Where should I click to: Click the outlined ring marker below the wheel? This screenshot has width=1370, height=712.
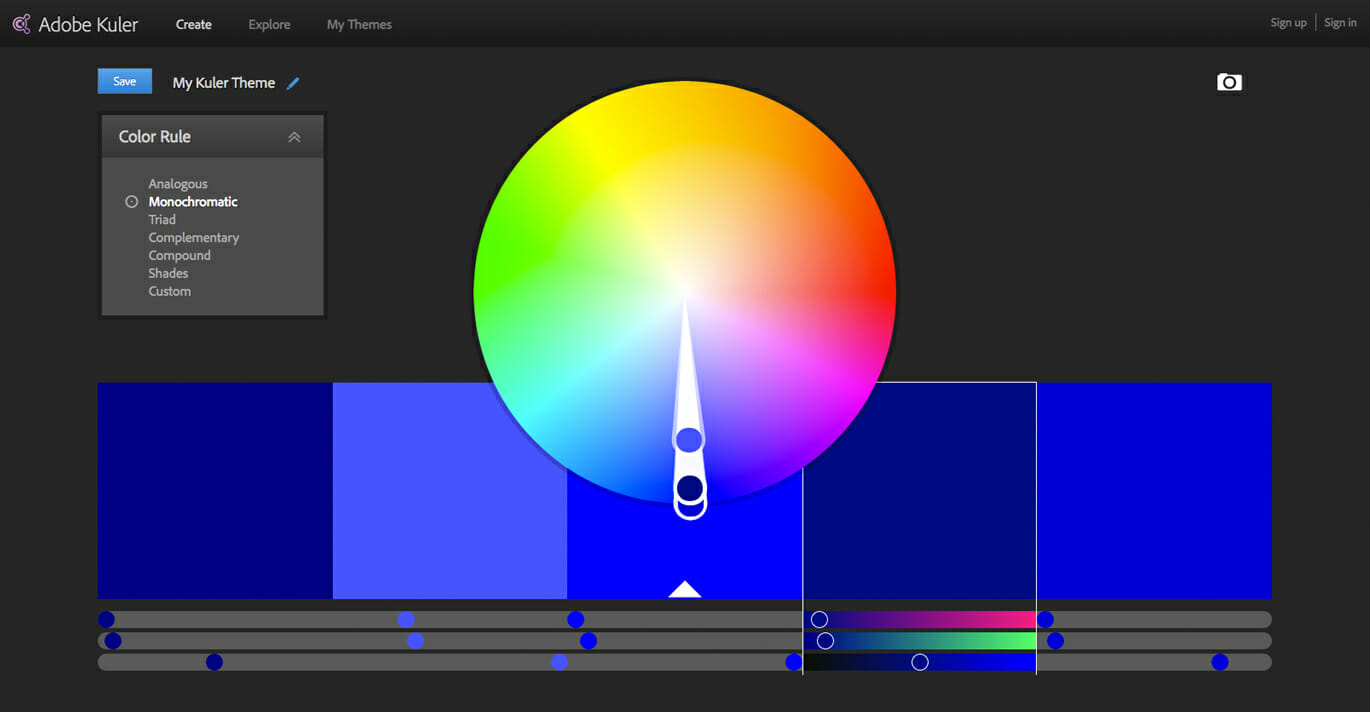690,507
